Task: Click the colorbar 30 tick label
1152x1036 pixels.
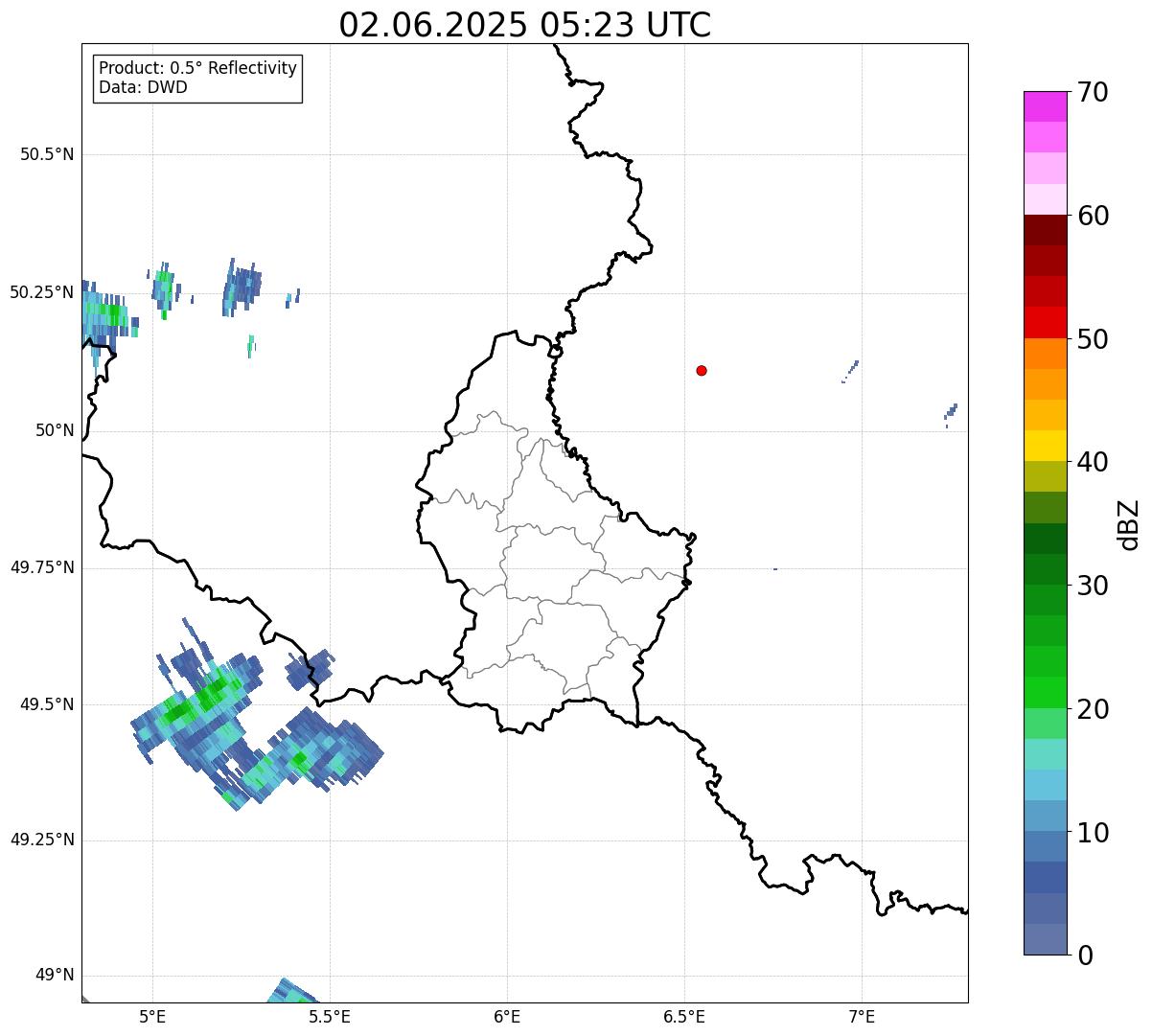Action: (x=1093, y=586)
